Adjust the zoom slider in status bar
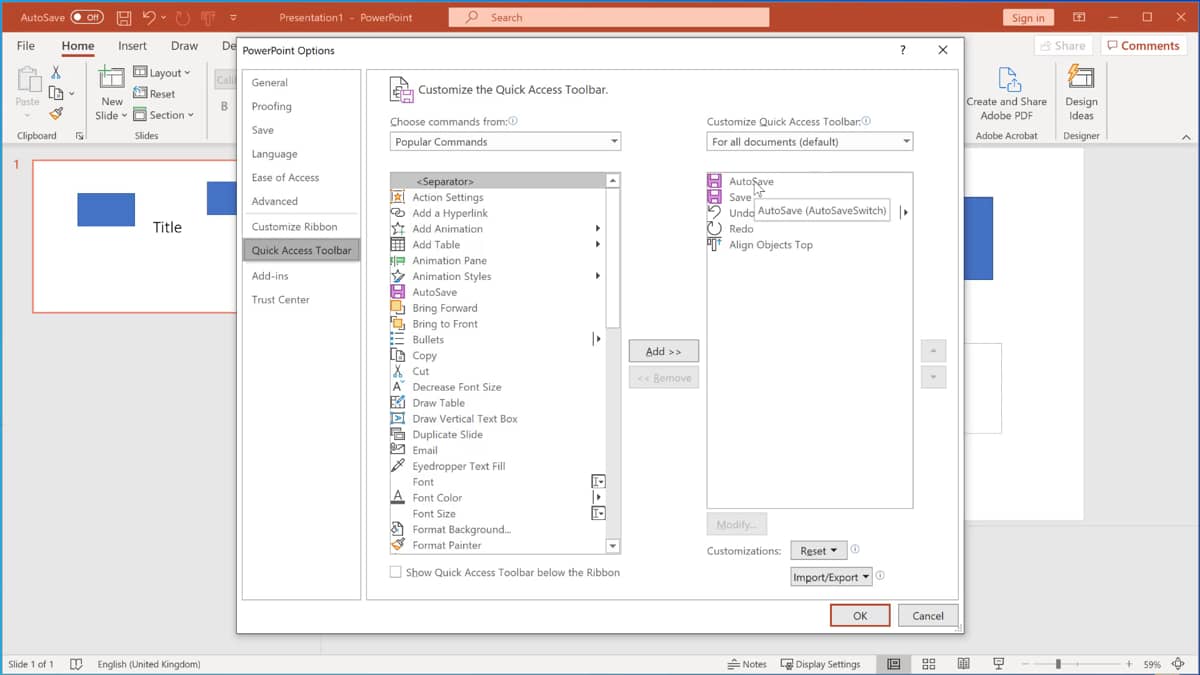1200x675 pixels. tap(1058, 664)
